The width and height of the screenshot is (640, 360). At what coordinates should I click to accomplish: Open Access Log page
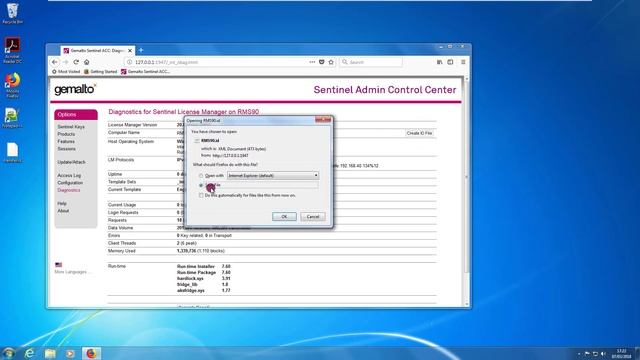pyautogui.click(x=69, y=176)
